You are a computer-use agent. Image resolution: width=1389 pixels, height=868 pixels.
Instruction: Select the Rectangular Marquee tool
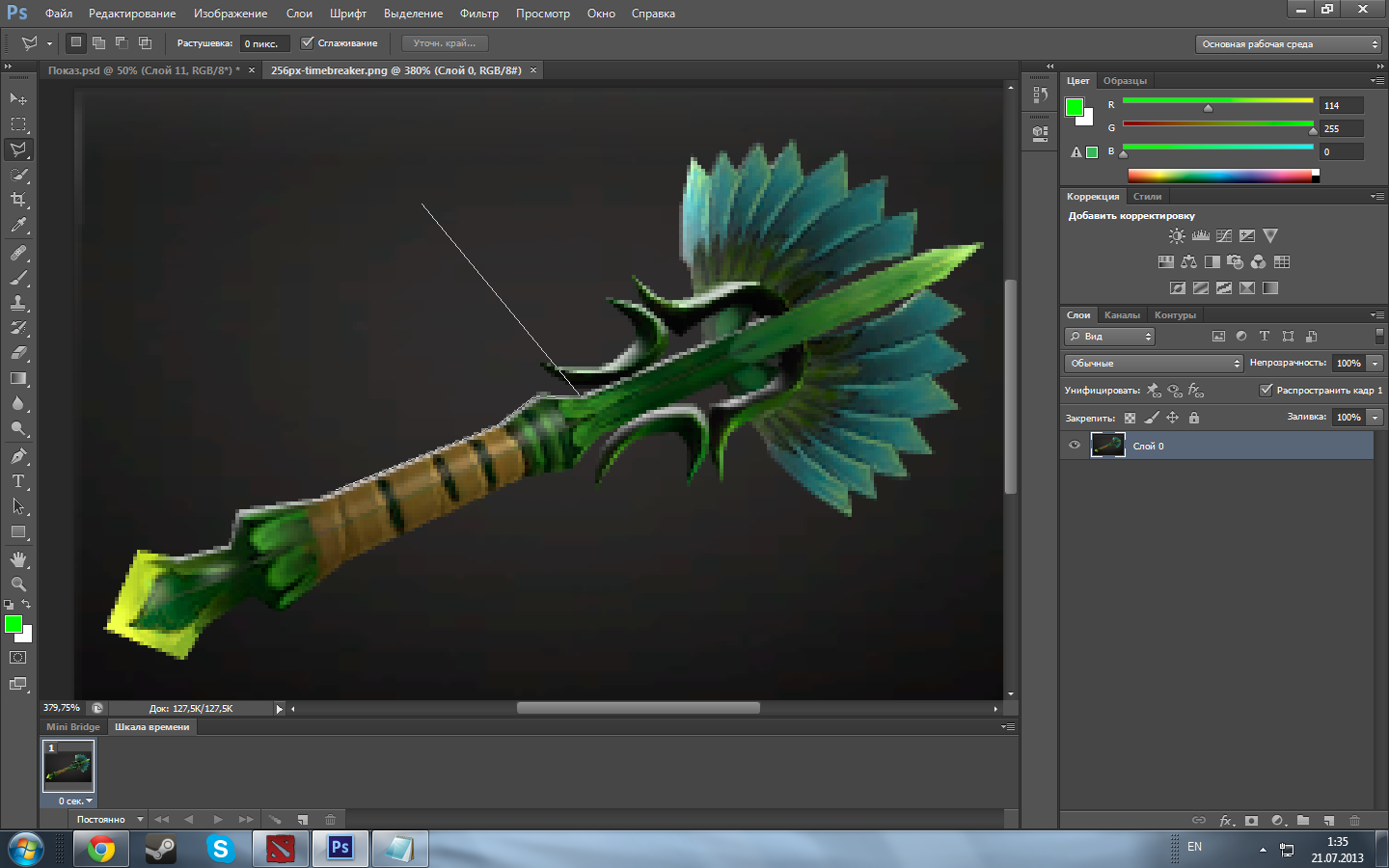tap(17, 123)
